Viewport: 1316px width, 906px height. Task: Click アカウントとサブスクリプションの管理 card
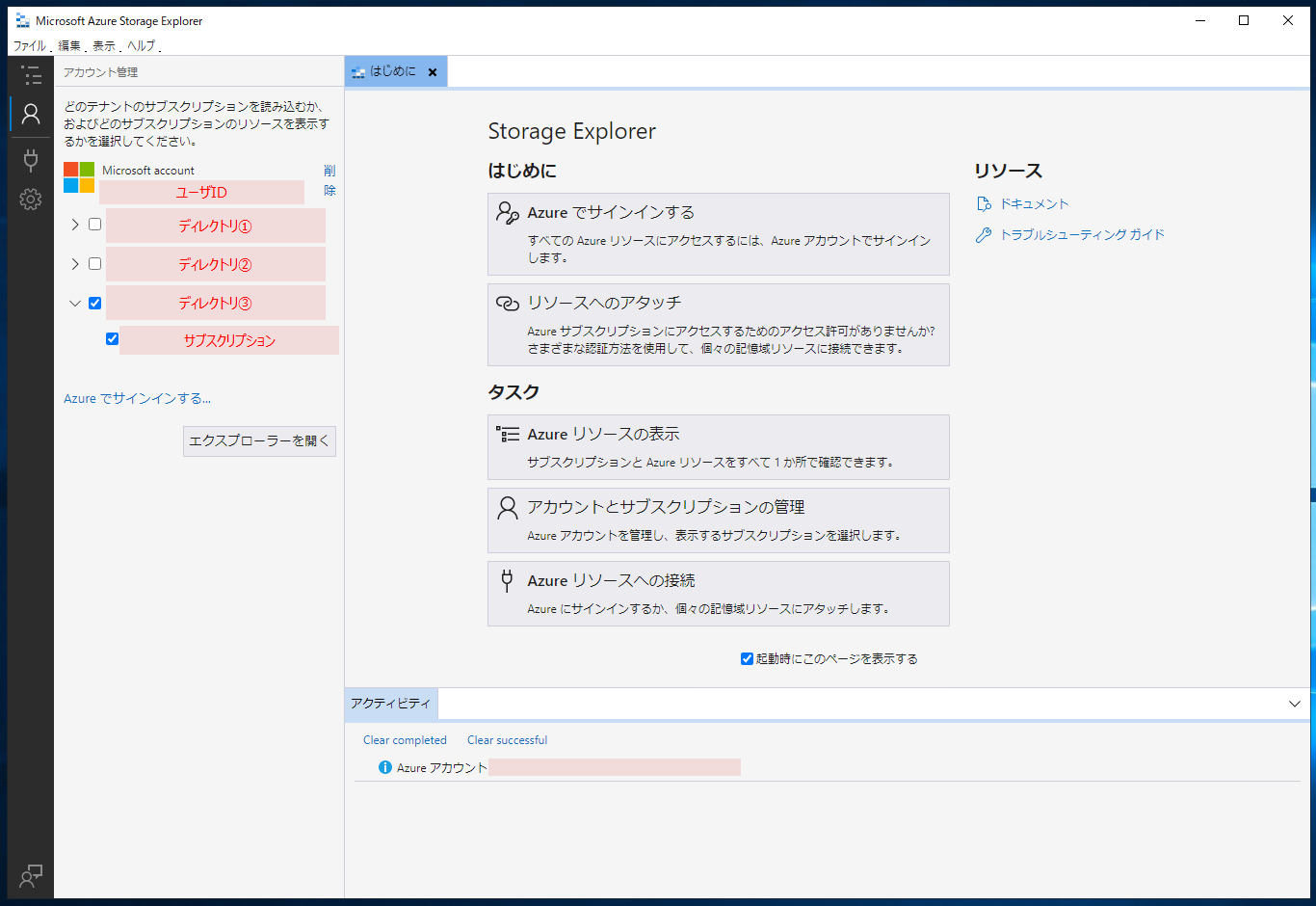pos(719,520)
